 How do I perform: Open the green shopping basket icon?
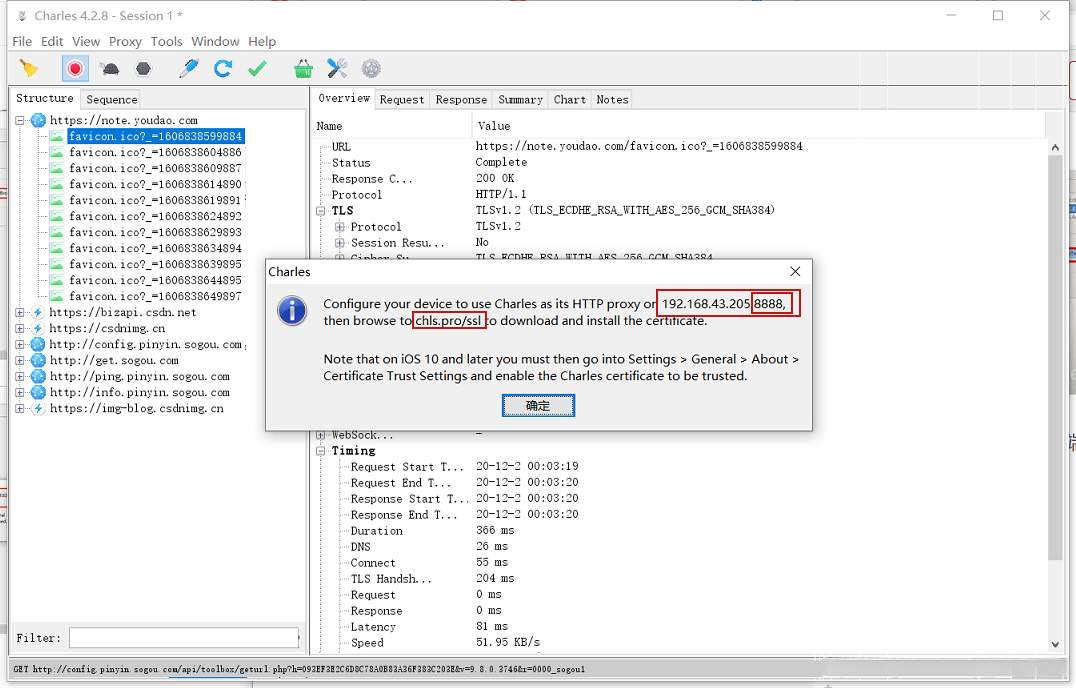(x=303, y=69)
